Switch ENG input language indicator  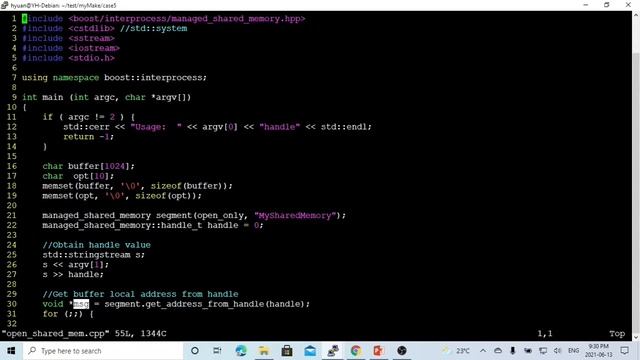[573, 351]
